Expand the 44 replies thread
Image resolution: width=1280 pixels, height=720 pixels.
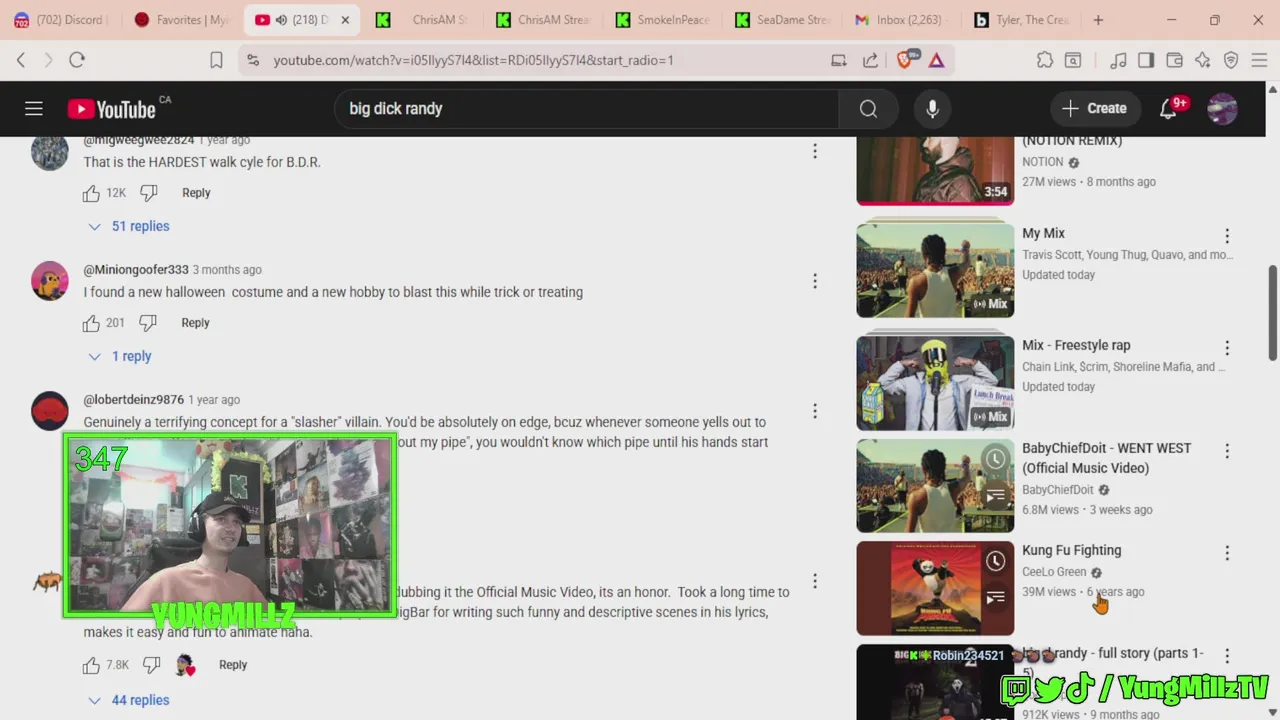pyautogui.click(x=129, y=700)
